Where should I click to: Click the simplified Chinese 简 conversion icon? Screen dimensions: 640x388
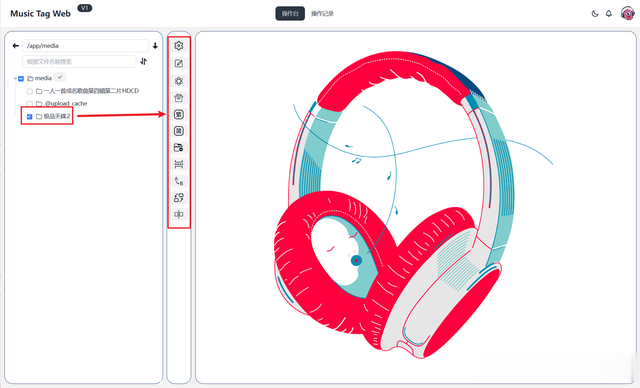(x=178, y=131)
